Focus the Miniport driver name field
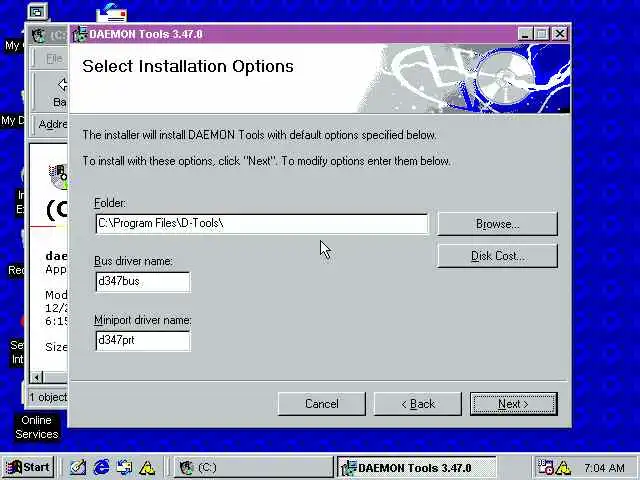Screen dimensions: 640x480 click(142, 340)
